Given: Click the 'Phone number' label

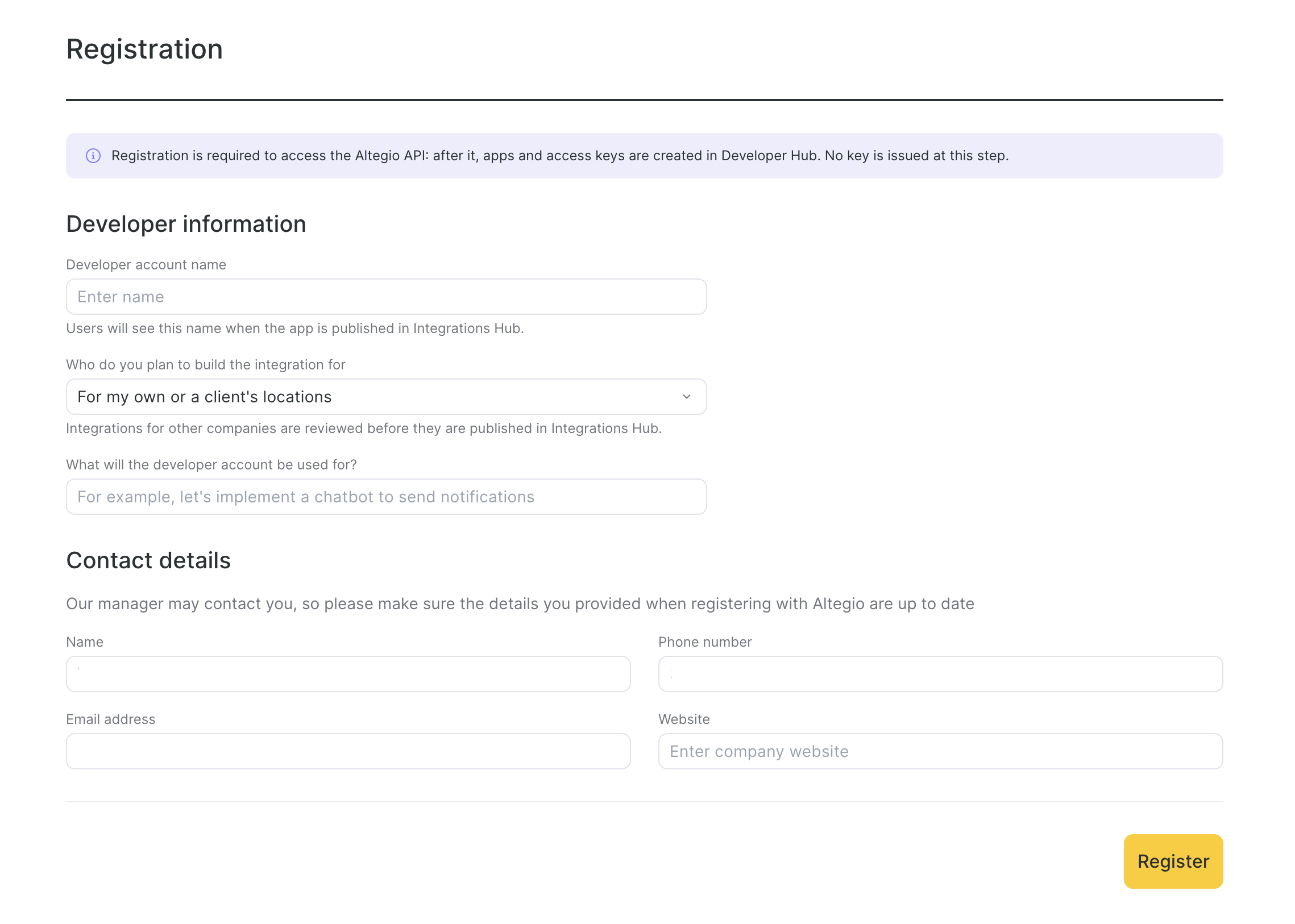Looking at the screenshot, I should click(705, 643).
